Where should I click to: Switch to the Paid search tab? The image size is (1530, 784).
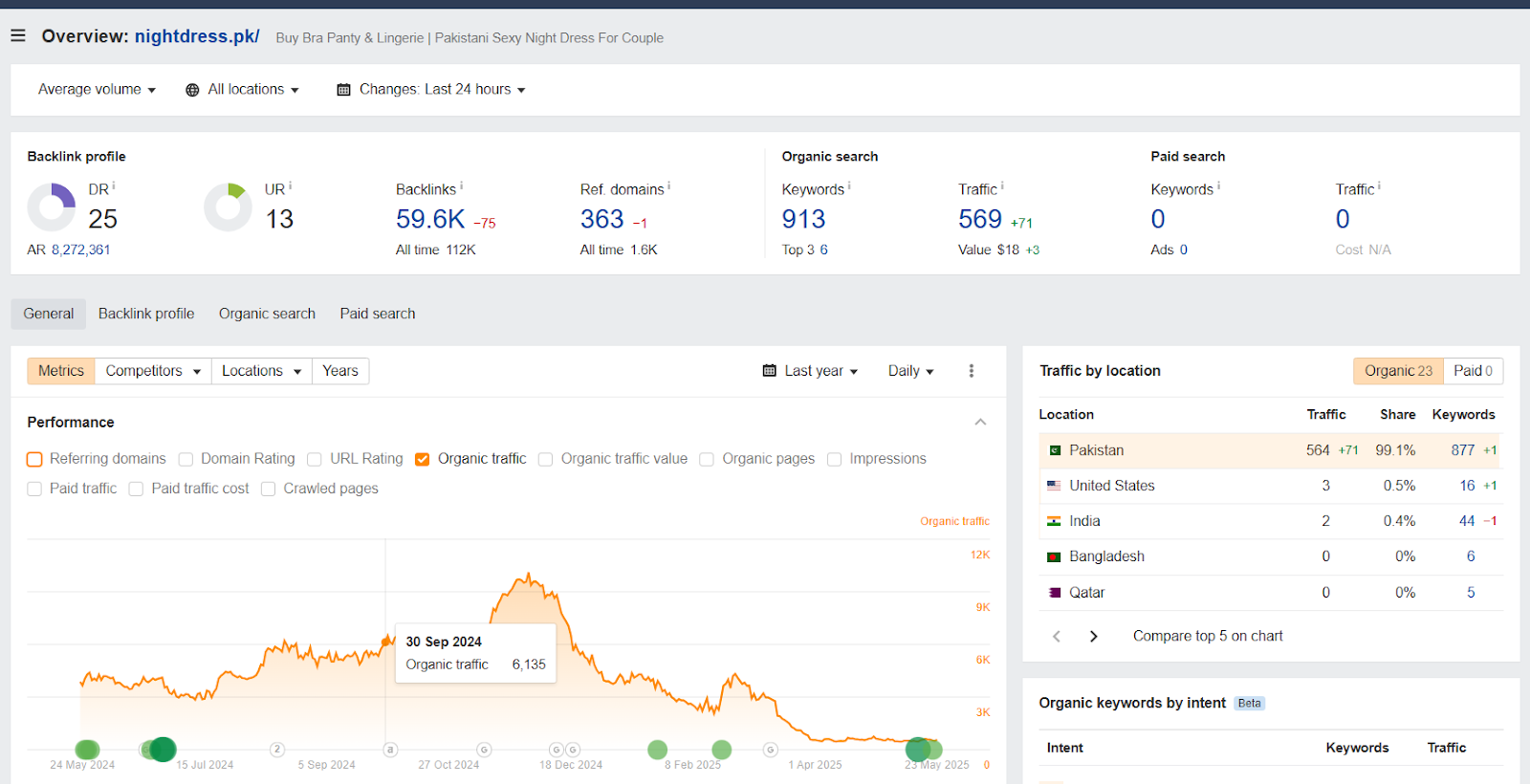pos(378,314)
